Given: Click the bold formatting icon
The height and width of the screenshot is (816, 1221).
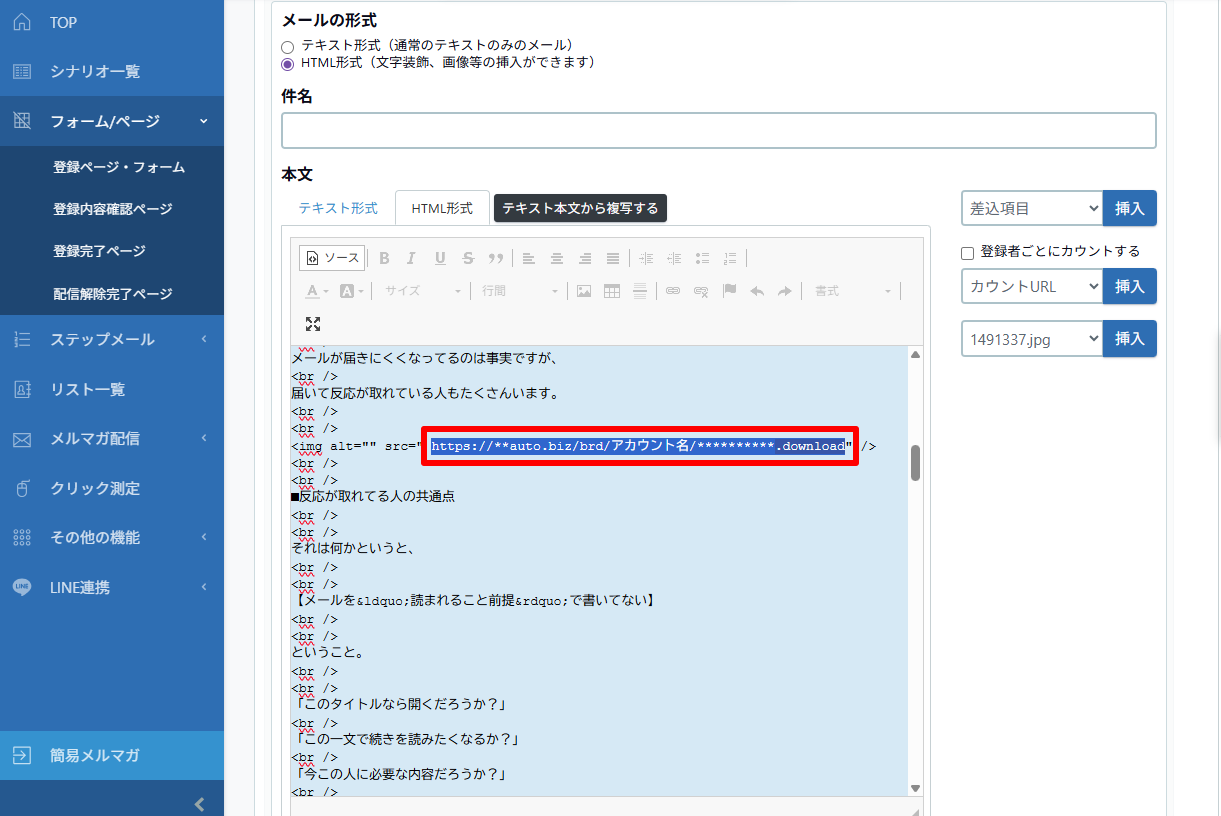Looking at the screenshot, I should tap(384, 258).
